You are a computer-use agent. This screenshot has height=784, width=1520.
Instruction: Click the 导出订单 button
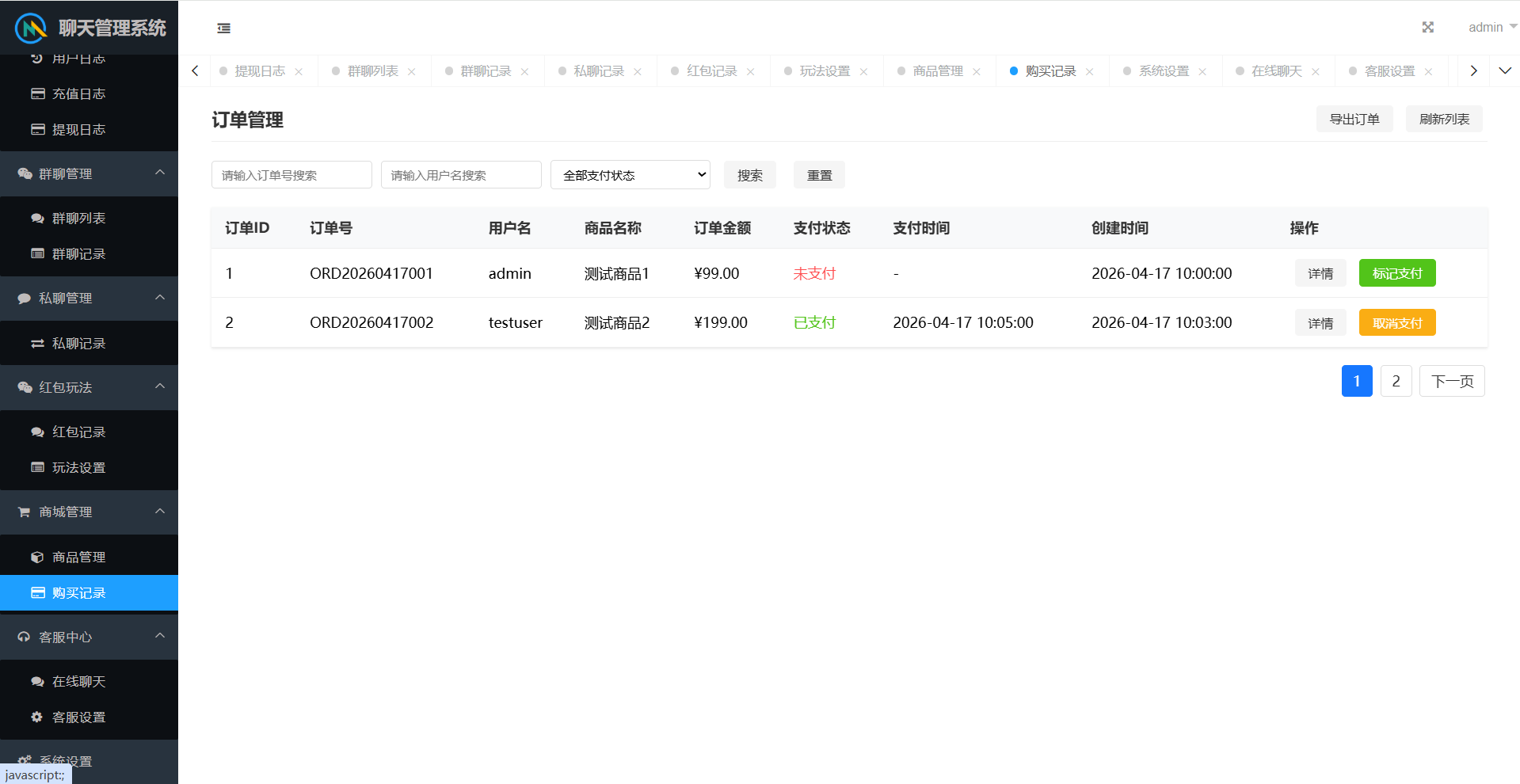pyautogui.click(x=1354, y=120)
